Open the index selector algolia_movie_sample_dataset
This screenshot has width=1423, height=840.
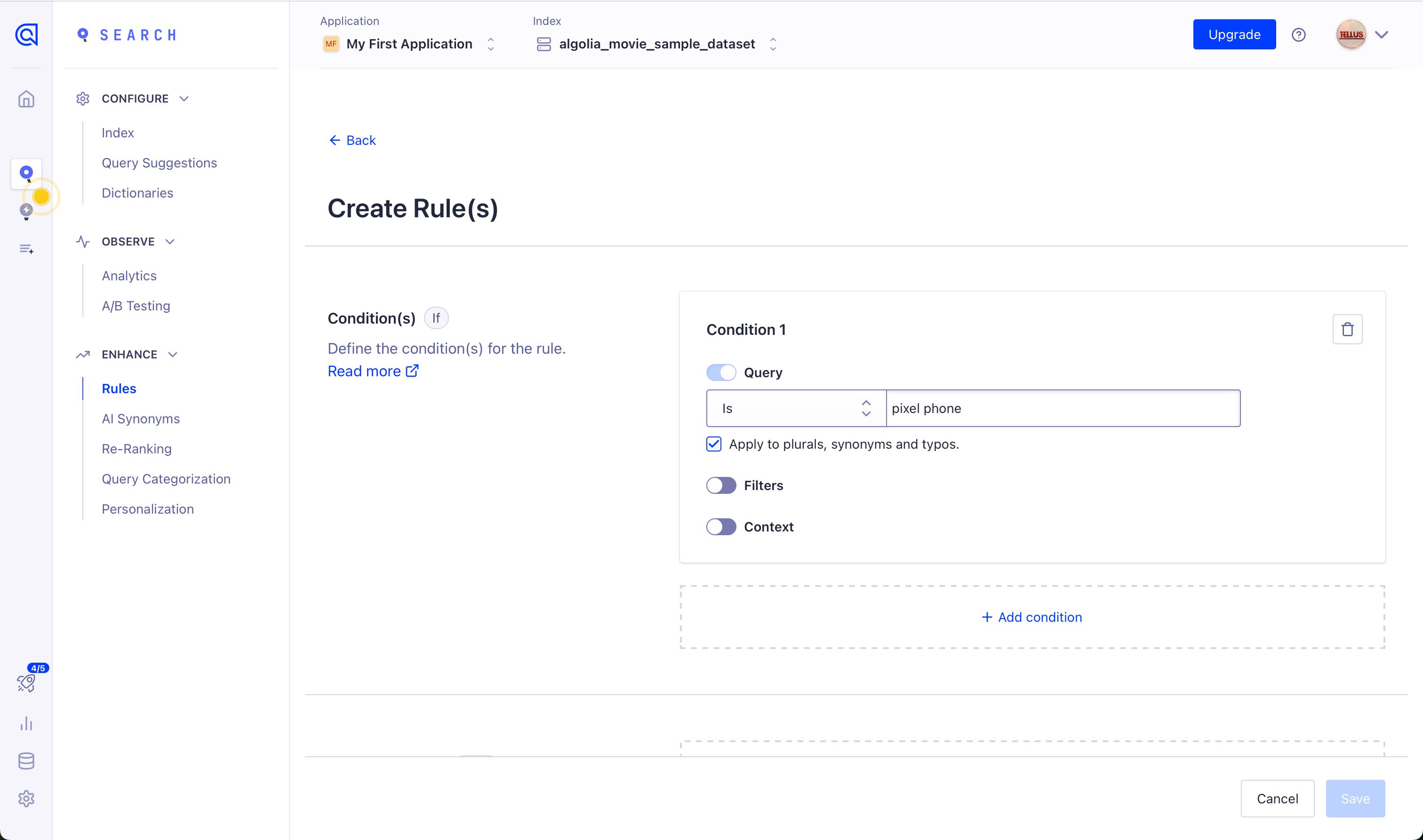click(x=657, y=44)
